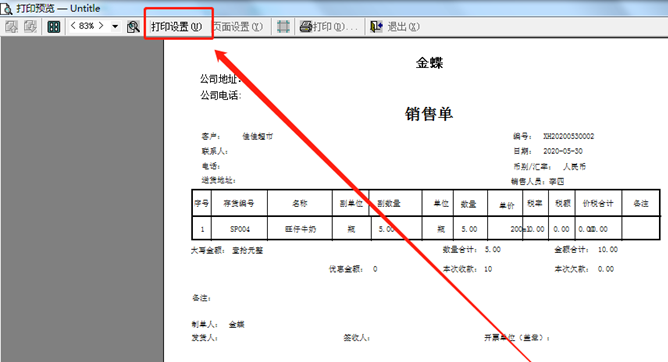Click the 83% zoom value

[86, 26]
